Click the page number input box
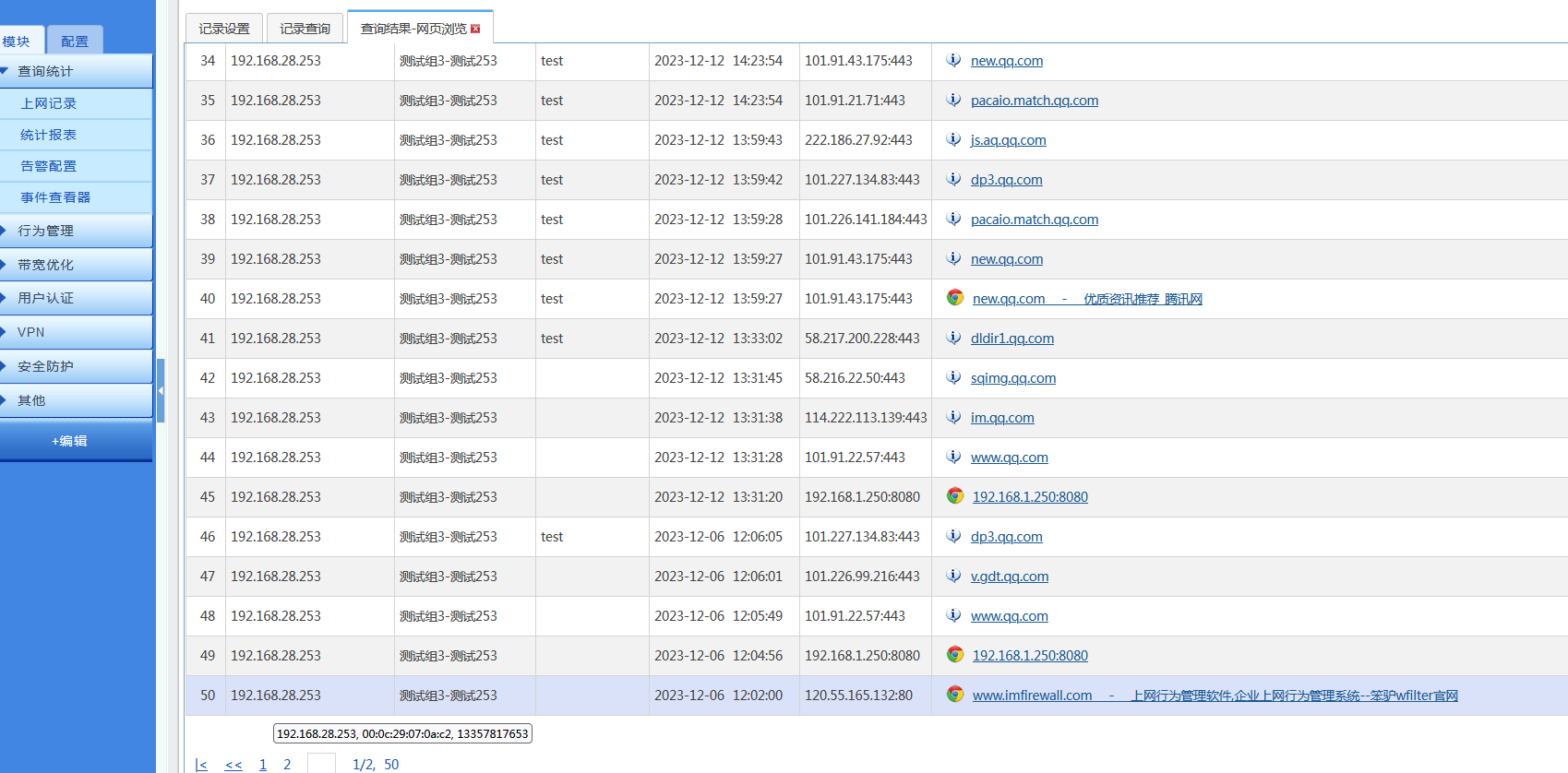This screenshot has width=1568, height=773. [321, 763]
